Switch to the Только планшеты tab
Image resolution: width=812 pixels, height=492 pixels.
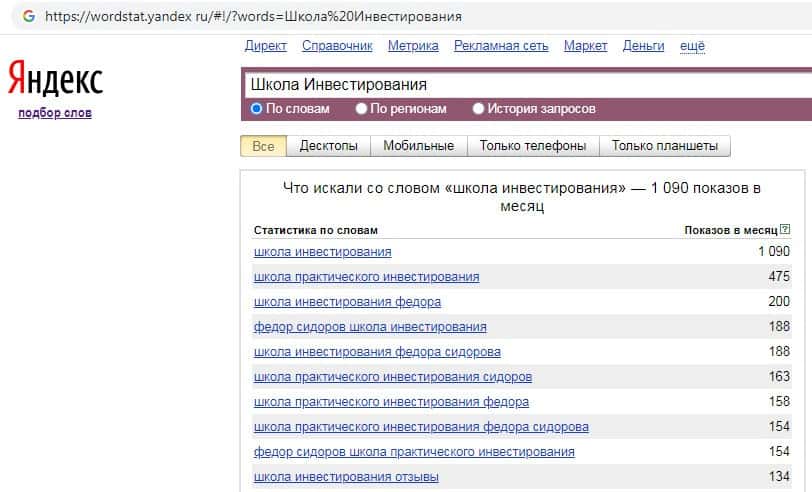coord(665,146)
